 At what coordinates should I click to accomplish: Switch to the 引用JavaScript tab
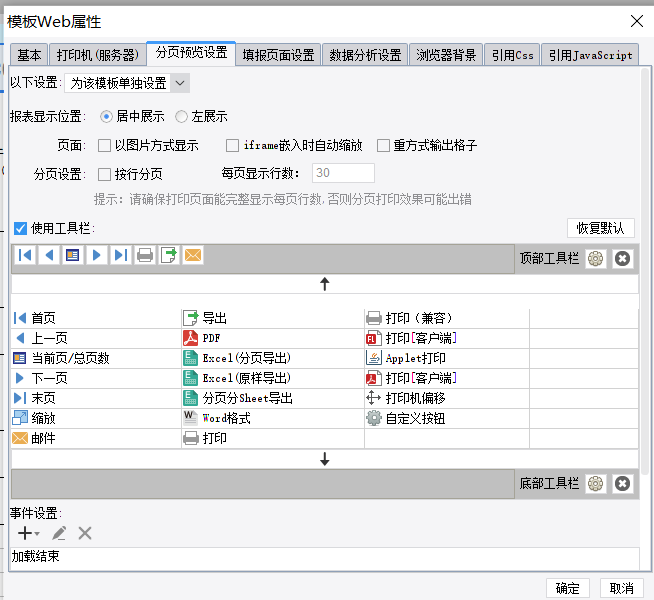(x=590, y=55)
